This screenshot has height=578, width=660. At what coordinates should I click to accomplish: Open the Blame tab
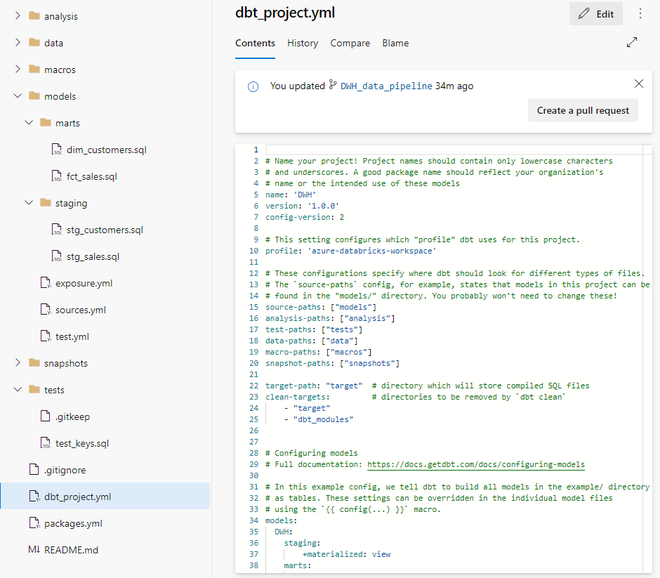(x=395, y=43)
